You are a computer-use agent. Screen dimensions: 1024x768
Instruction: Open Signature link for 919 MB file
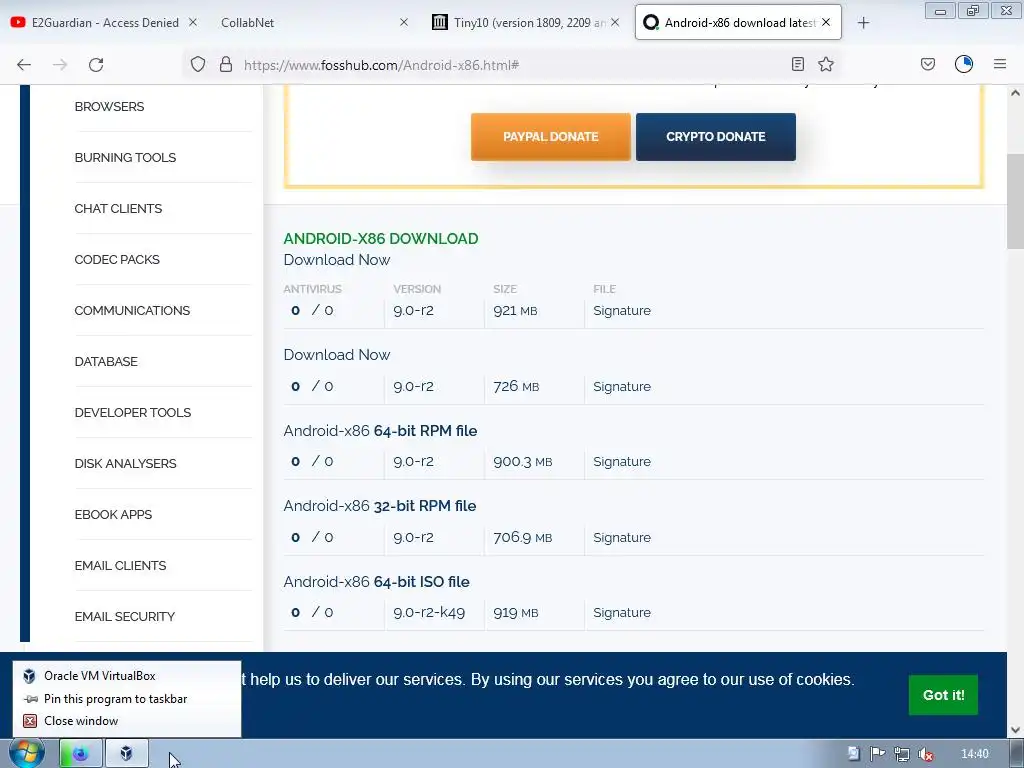point(622,613)
